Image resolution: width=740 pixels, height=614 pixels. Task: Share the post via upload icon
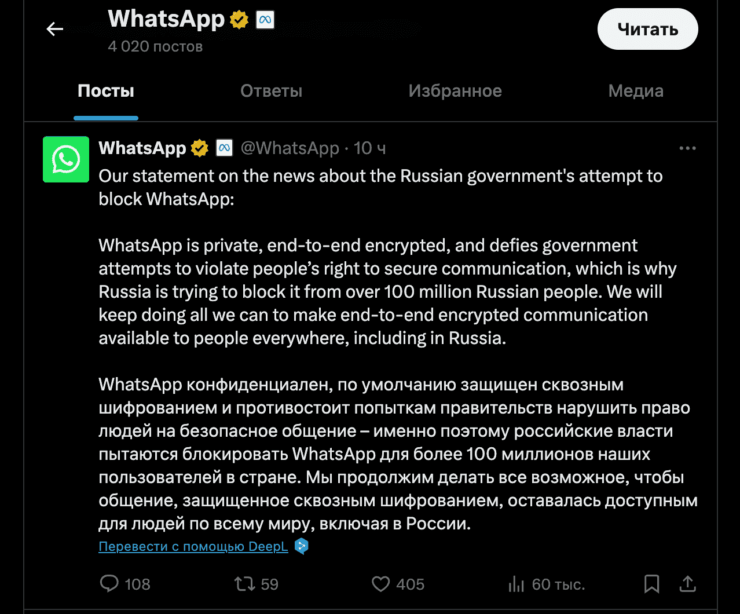click(688, 583)
